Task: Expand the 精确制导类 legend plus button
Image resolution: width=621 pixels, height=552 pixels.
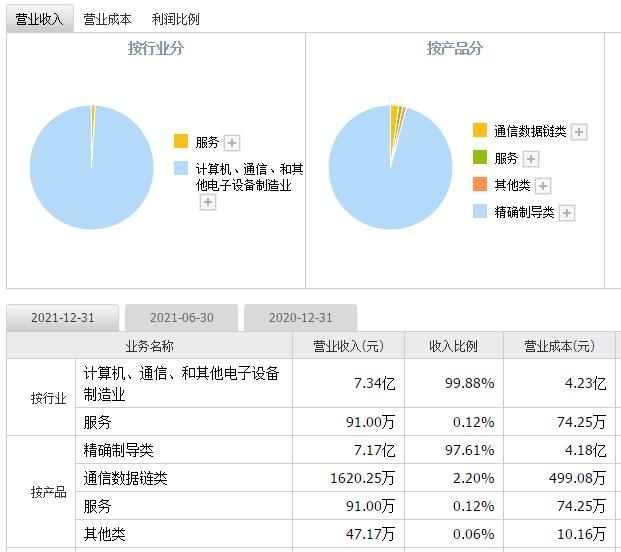Action: (x=567, y=213)
